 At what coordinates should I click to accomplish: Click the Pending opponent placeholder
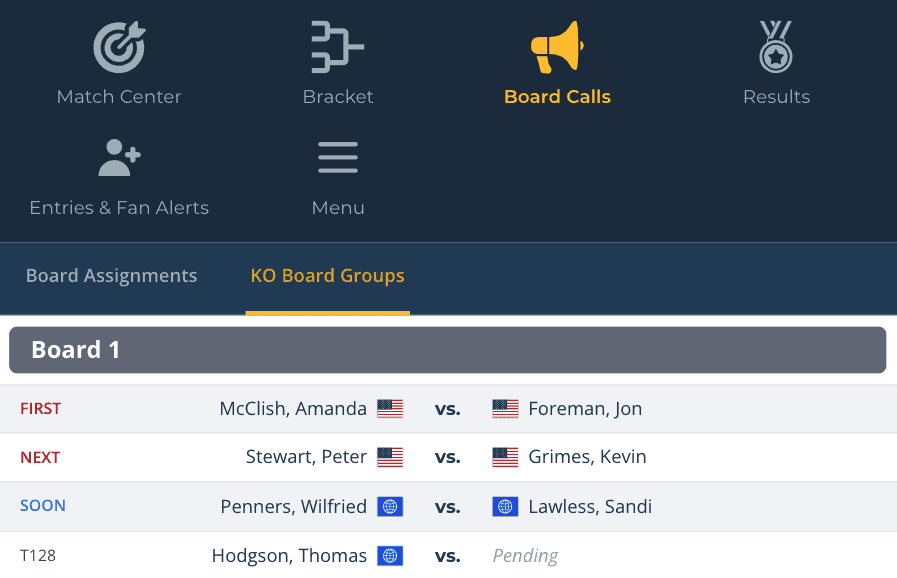[x=525, y=556]
